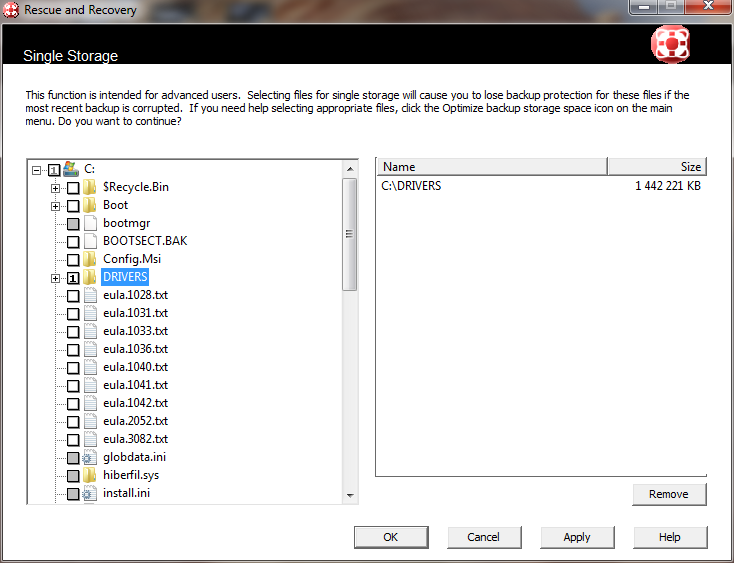This screenshot has height=563, width=734.
Task: Sort list by Size column header
Action: coord(656,167)
